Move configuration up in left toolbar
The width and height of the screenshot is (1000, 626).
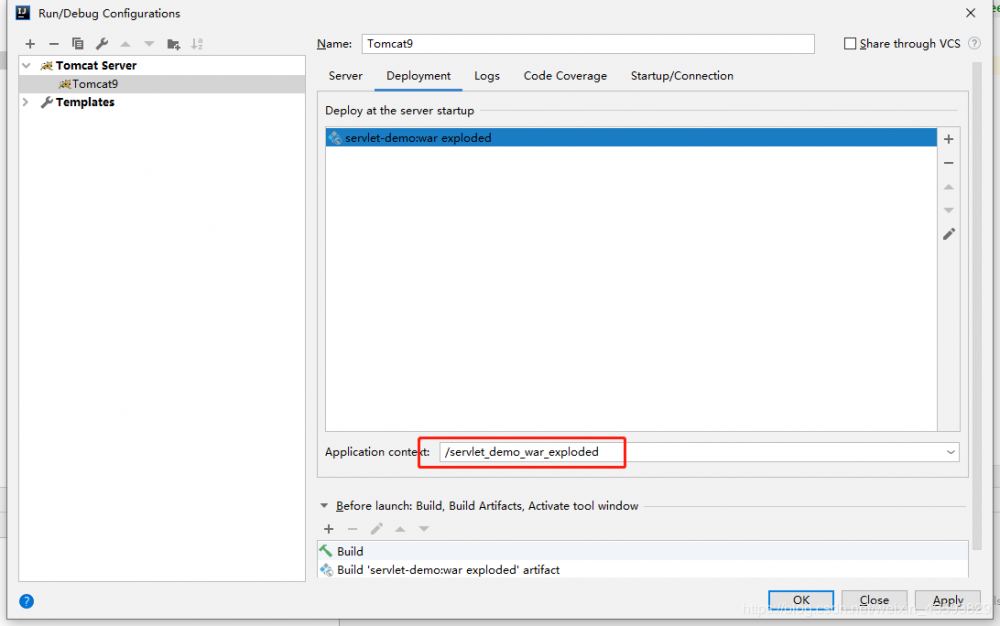point(126,44)
